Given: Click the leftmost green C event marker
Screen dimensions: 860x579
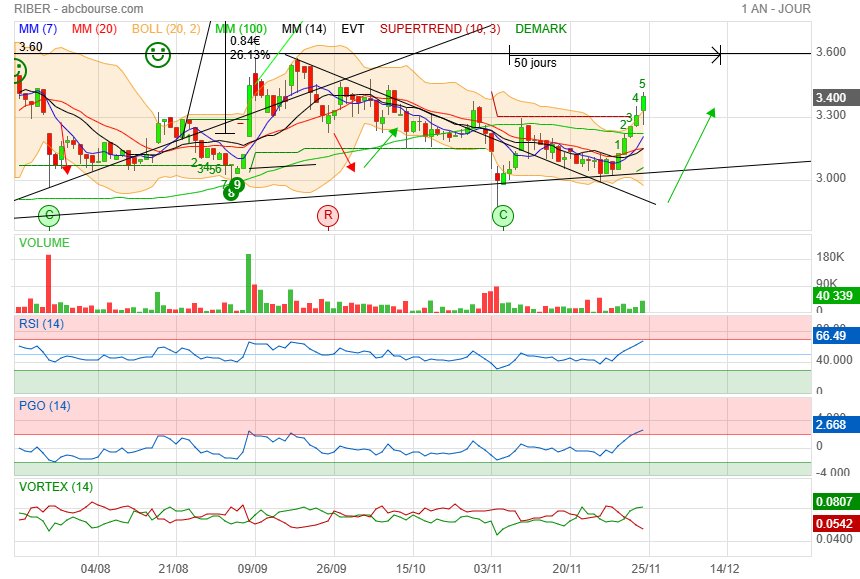Looking at the screenshot, I should 49,215.
